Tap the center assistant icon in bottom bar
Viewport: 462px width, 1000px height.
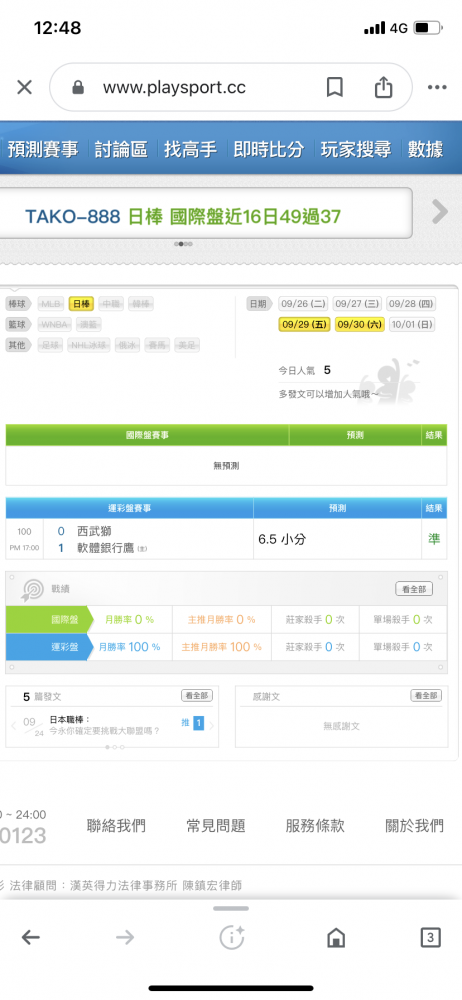click(231, 937)
